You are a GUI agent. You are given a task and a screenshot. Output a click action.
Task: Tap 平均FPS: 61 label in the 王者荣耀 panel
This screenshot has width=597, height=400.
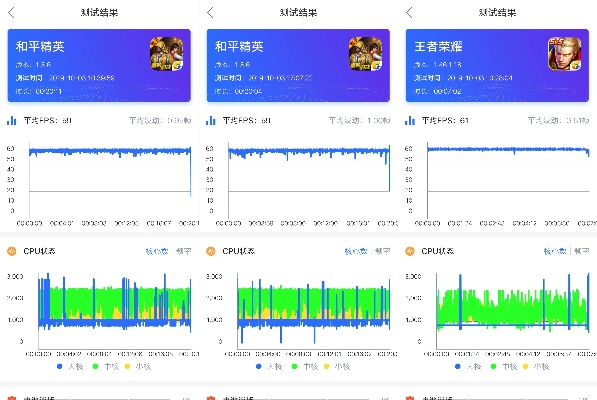(x=445, y=121)
